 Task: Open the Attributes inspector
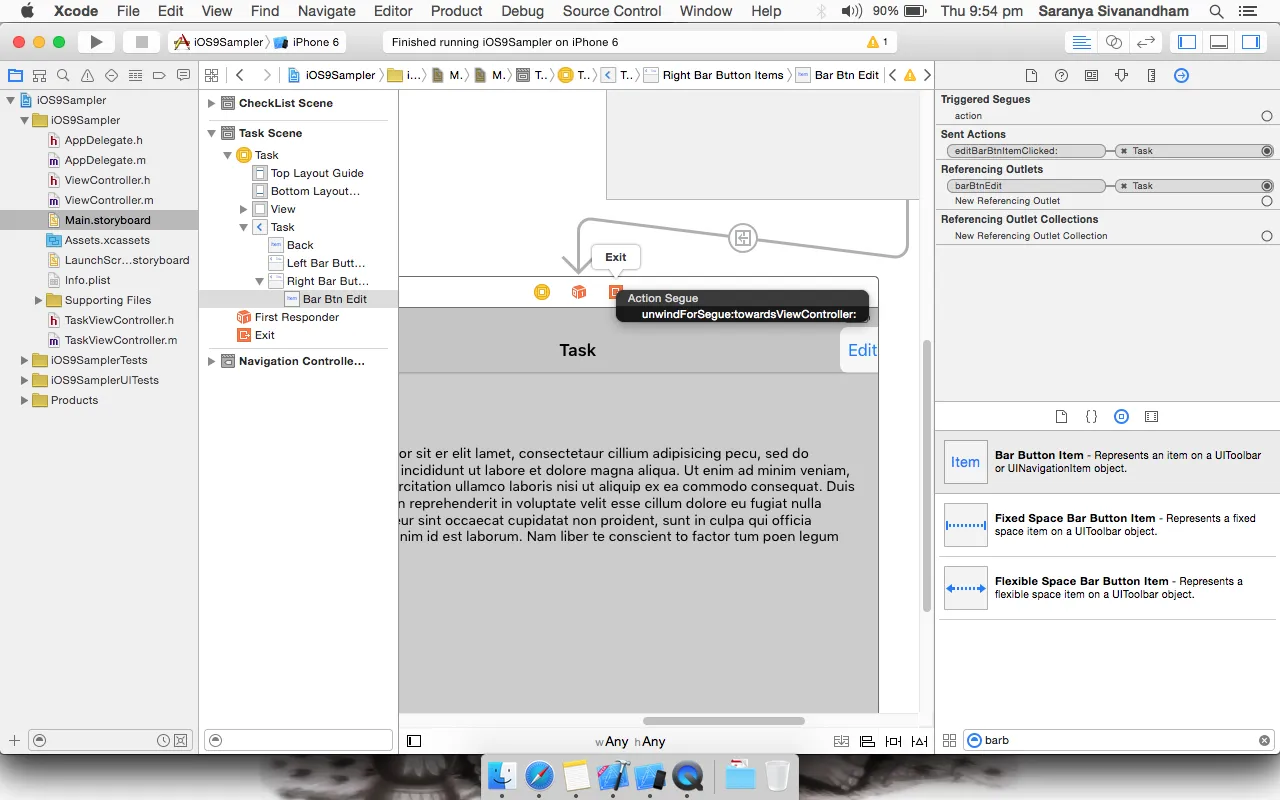tap(1121, 76)
